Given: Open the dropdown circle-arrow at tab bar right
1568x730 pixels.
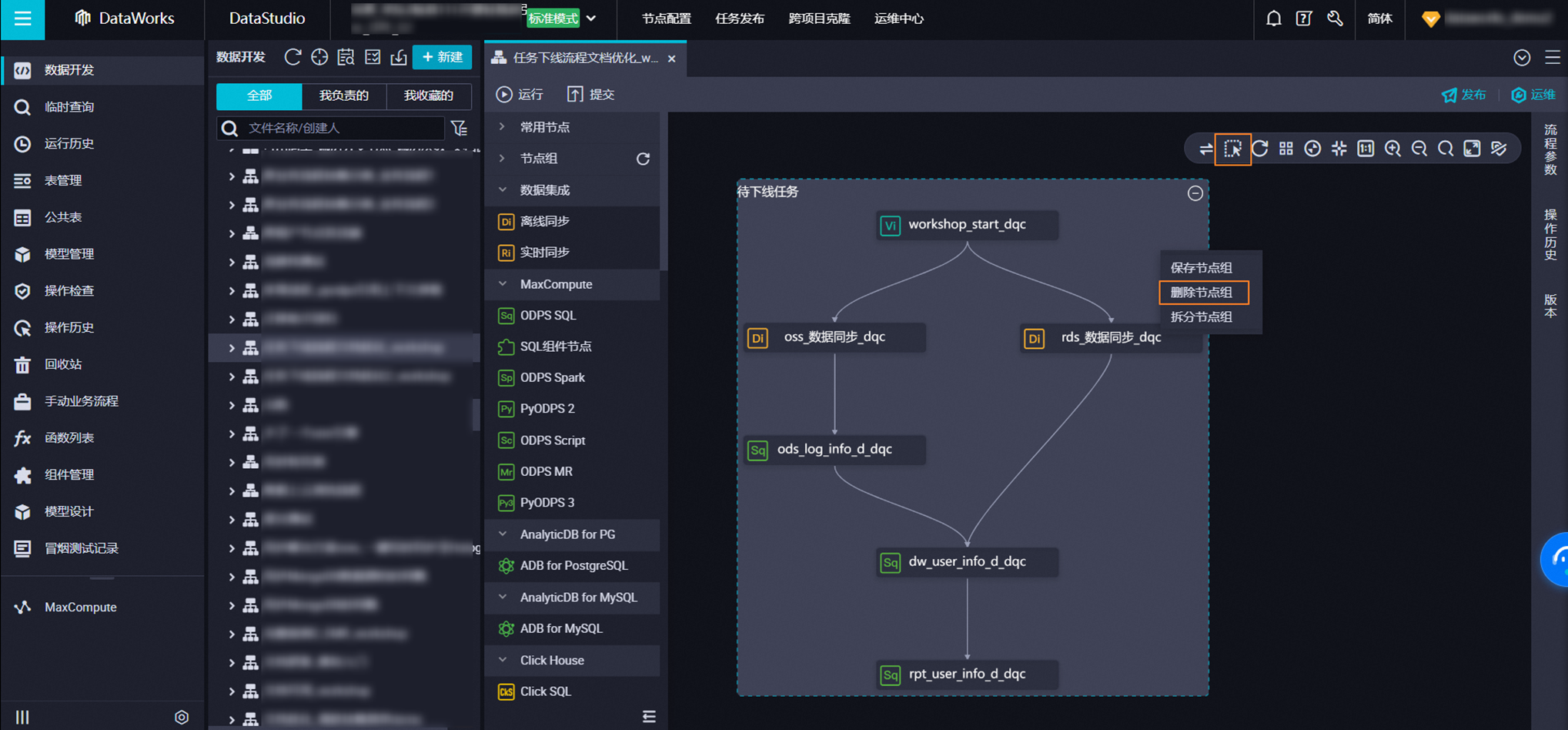Looking at the screenshot, I should pos(1522,58).
